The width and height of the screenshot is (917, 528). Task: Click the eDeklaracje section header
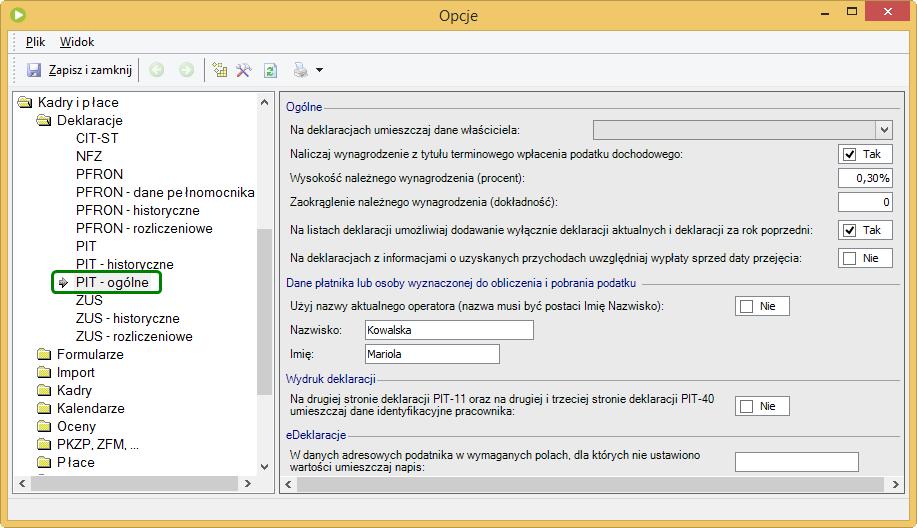pyautogui.click(x=316, y=435)
